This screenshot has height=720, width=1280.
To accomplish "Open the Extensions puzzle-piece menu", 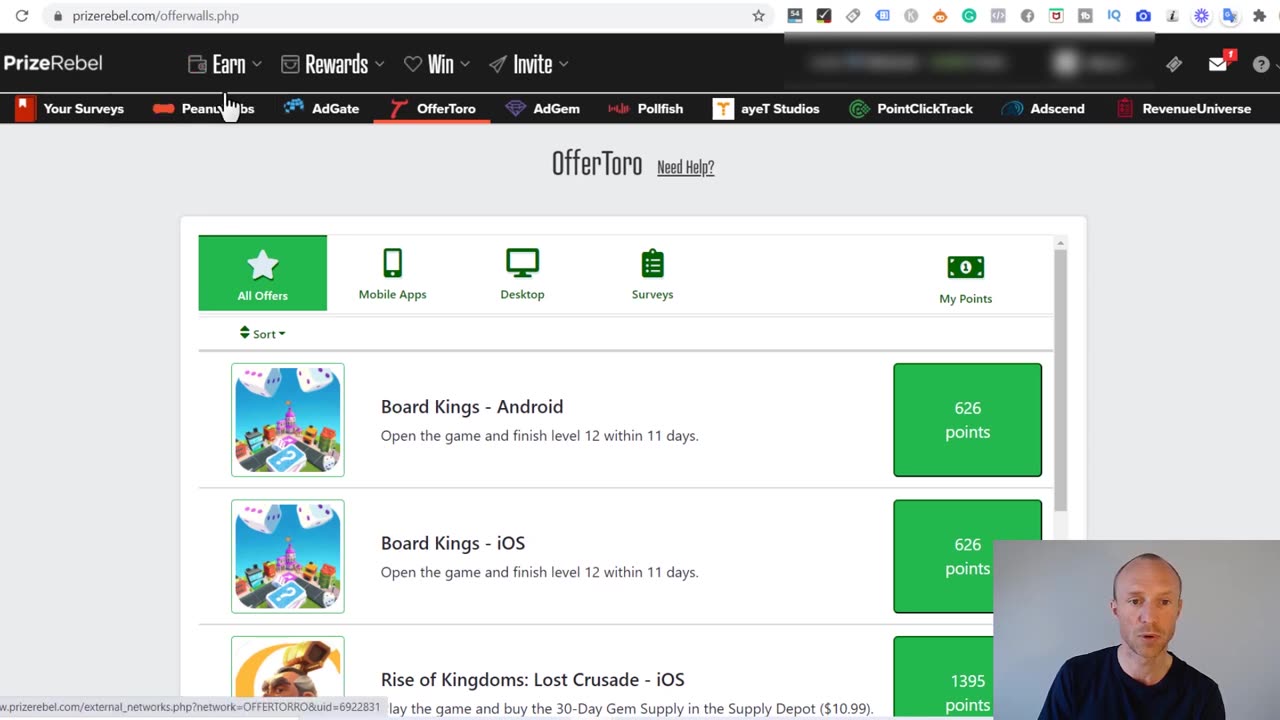I will [1259, 16].
